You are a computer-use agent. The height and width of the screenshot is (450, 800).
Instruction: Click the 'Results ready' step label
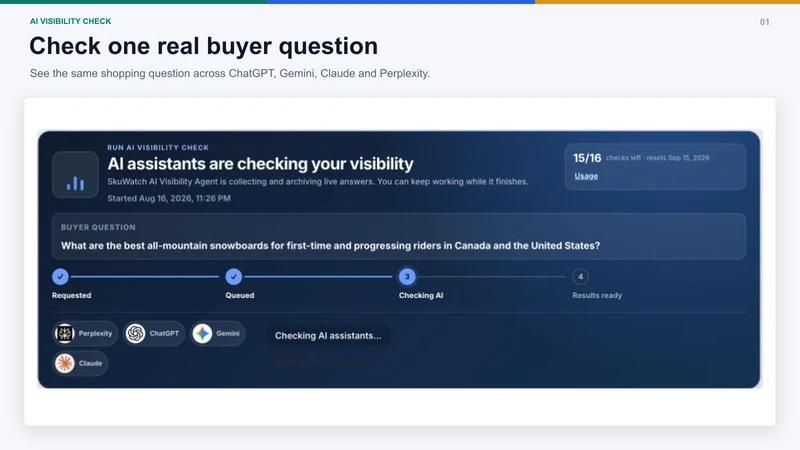pos(597,295)
